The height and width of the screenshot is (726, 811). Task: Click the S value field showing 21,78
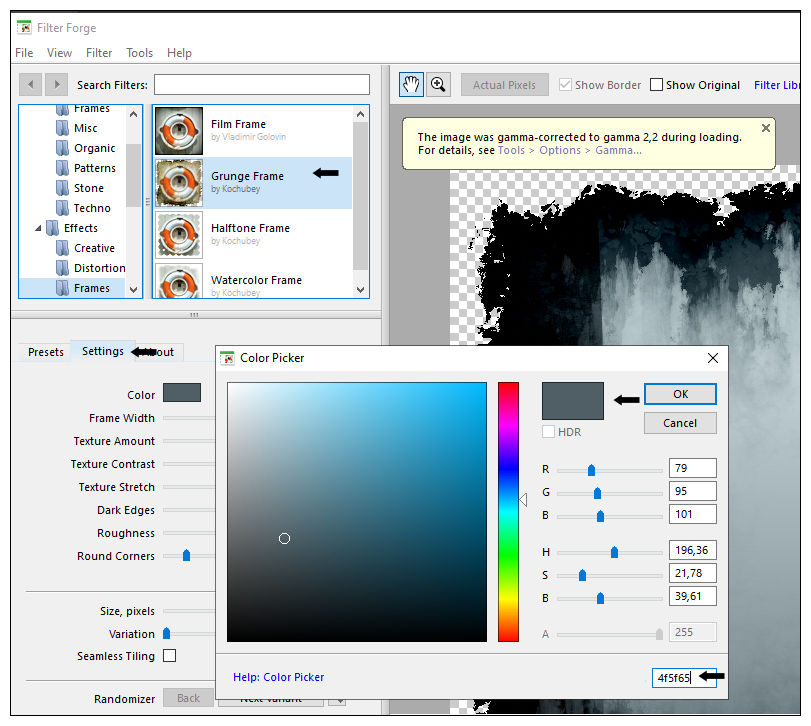click(x=693, y=573)
